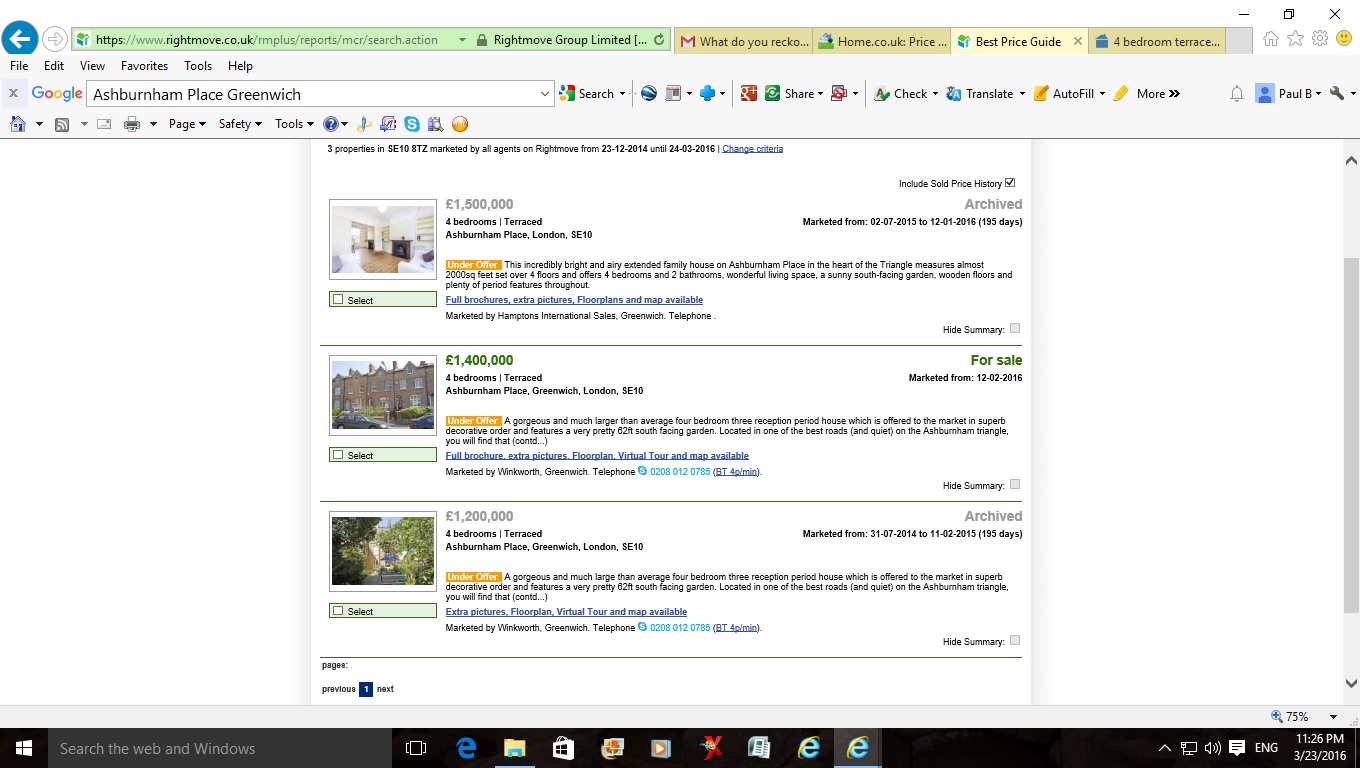This screenshot has width=1360, height=768.
Task: Expand the Safety dropdown menu
Action: [240, 124]
